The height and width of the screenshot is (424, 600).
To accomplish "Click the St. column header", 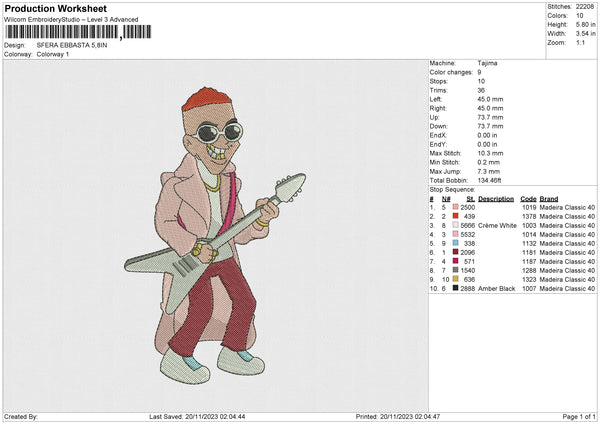I will click(471, 199).
